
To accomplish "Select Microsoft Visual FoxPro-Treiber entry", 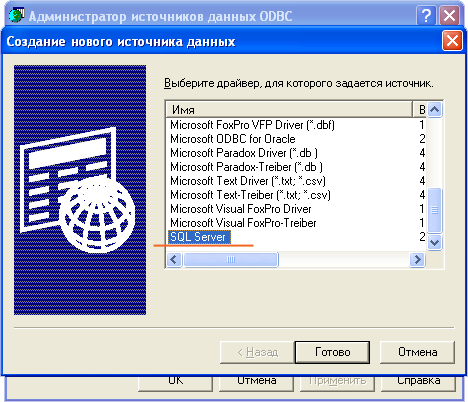I will (x=243, y=223).
